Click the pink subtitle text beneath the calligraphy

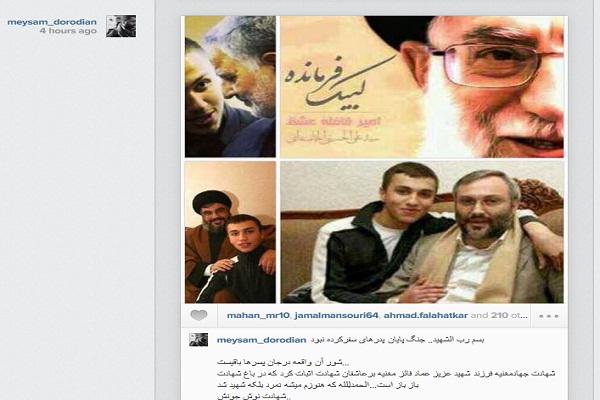(x=333, y=122)
